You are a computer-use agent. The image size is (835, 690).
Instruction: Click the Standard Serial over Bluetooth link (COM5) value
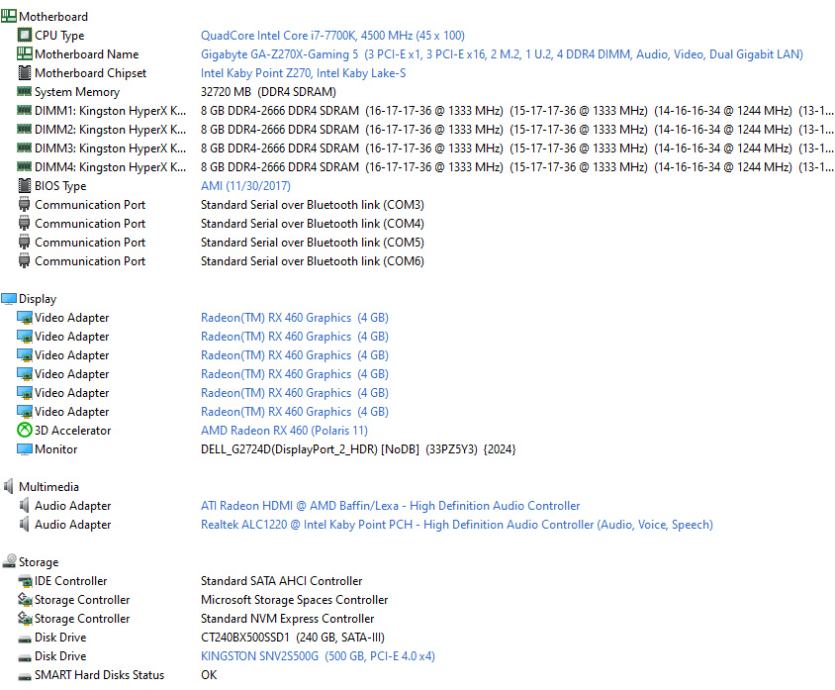pos(312,242)
